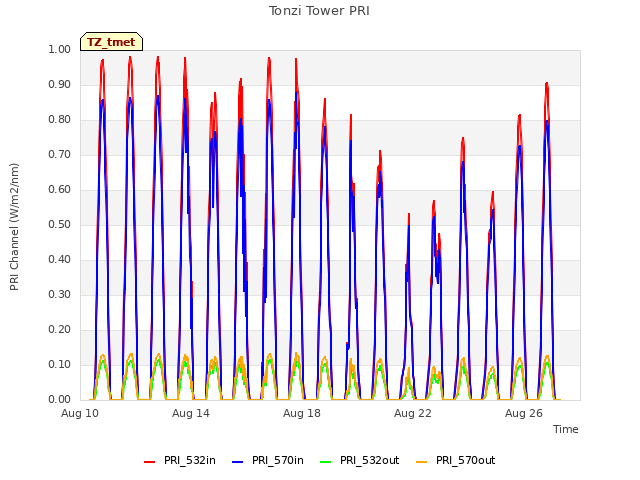Click the TZ_tmet annotation label
The image size is (640, 480).
(111, 42)
